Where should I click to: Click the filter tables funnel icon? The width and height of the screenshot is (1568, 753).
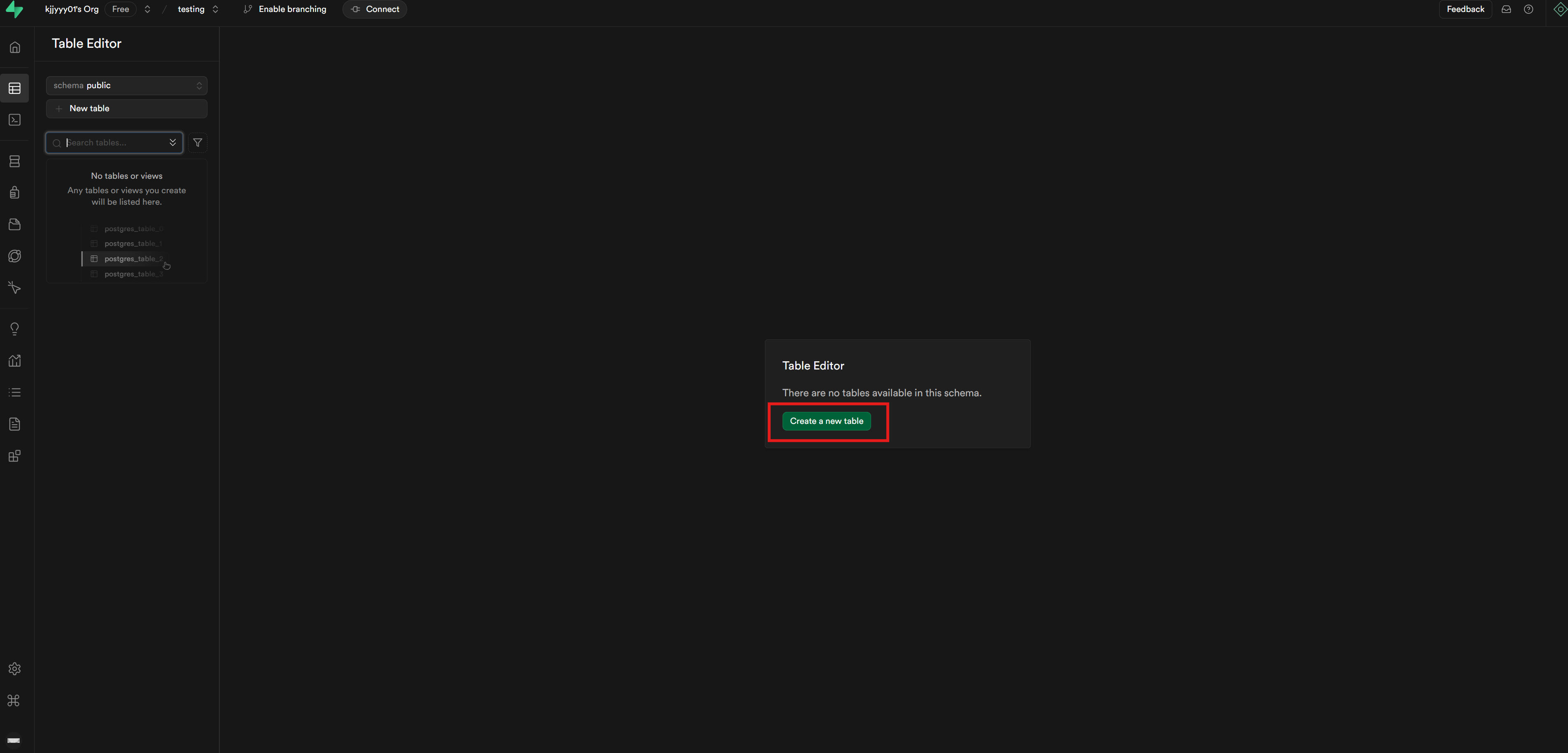pyautogui.click(x=198, y=143)
